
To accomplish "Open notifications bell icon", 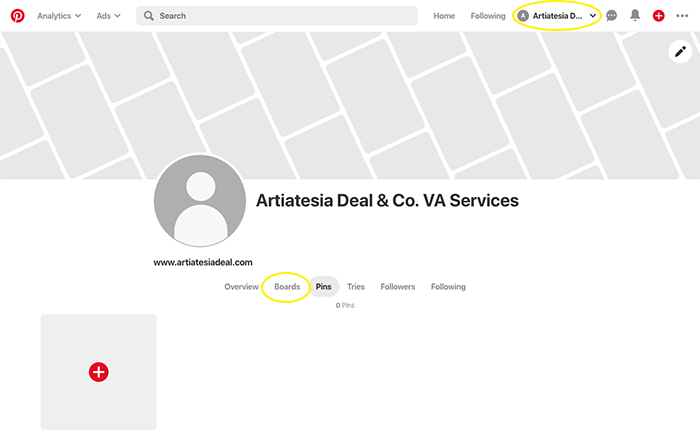I will tap(635, 15).
